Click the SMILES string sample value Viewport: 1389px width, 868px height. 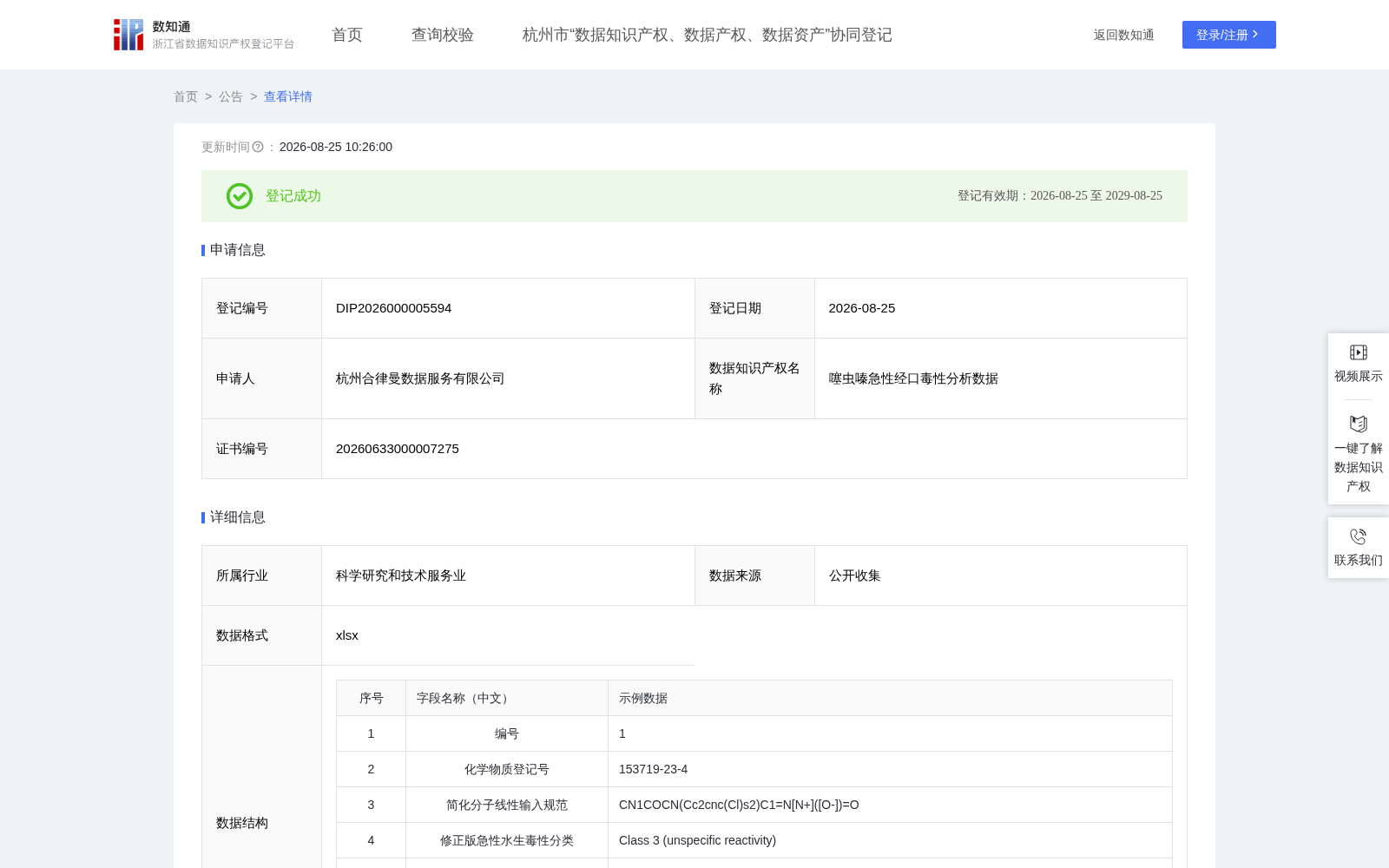pos(739,805)
